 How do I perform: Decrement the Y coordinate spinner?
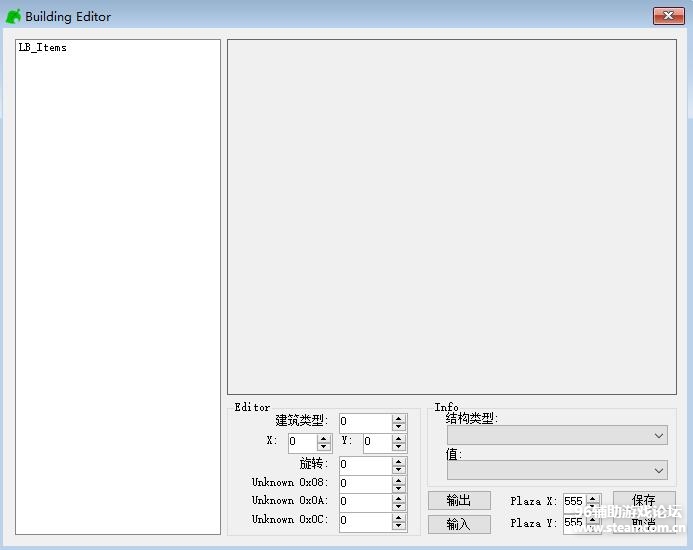399,447
